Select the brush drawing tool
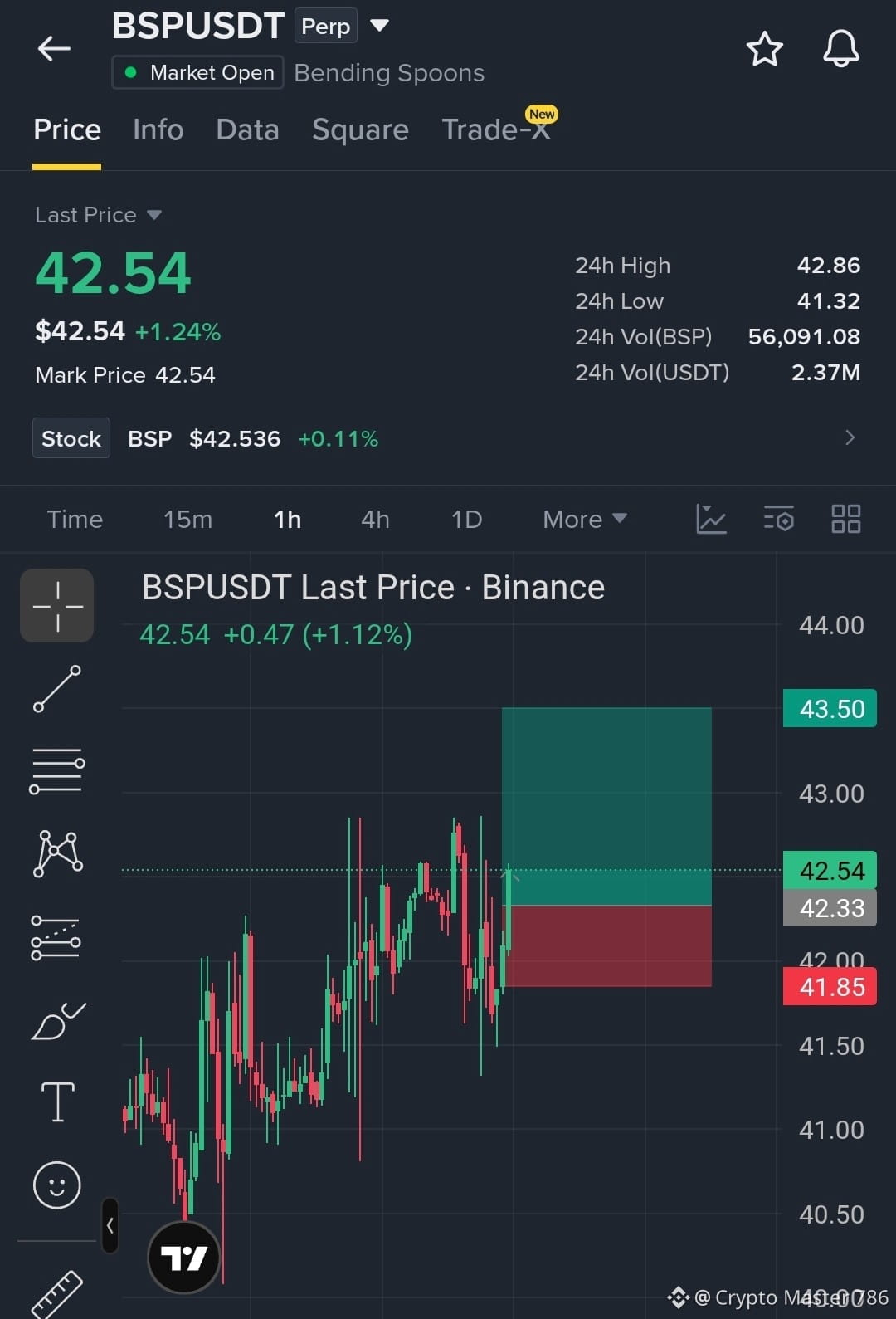 click(57, 1021)
